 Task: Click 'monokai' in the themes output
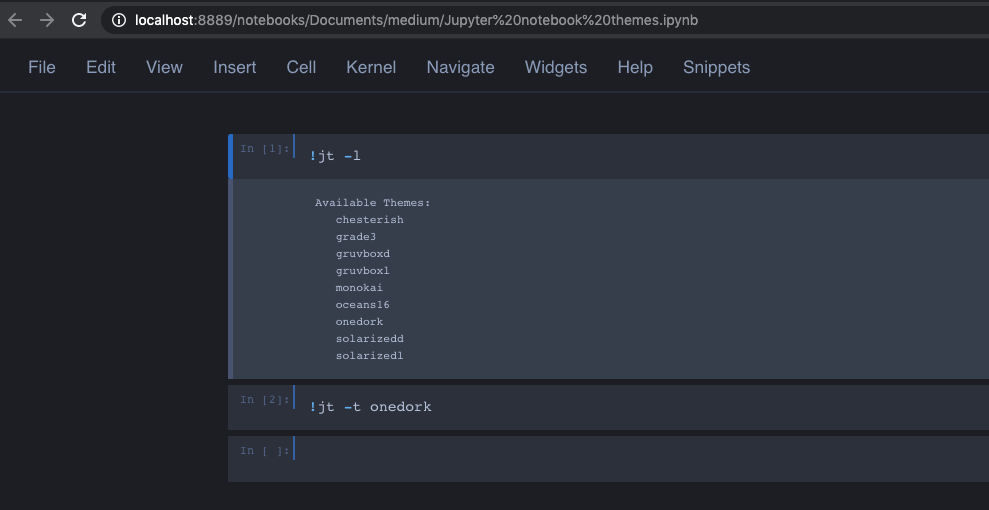[359, 288]
